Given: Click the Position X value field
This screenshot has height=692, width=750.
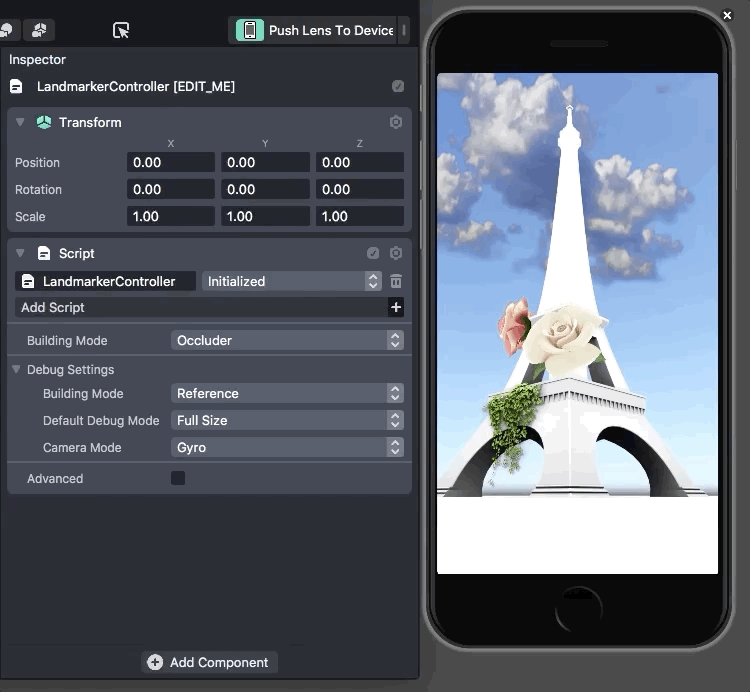Looking at the screenshot, I should click(x=170, y=163).
